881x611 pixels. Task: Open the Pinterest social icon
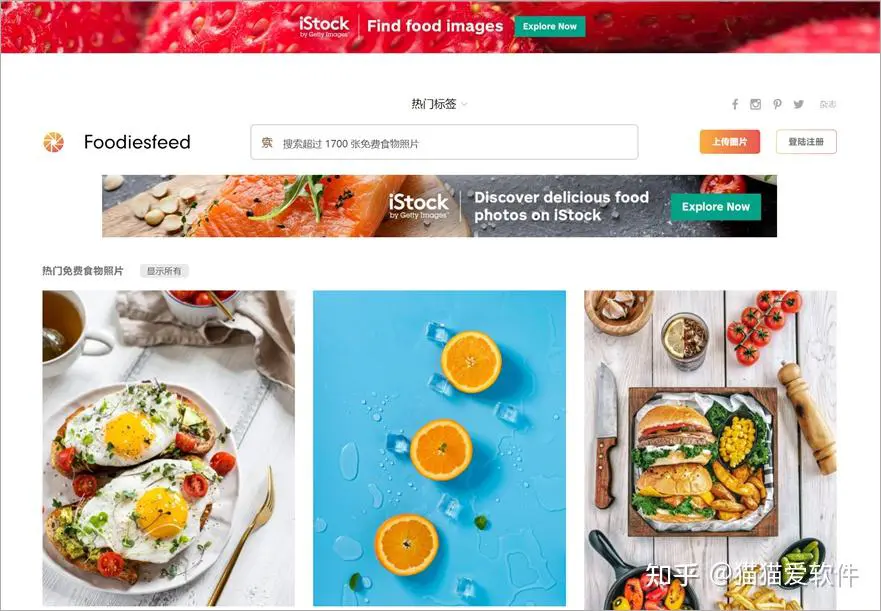pos(777,104)
